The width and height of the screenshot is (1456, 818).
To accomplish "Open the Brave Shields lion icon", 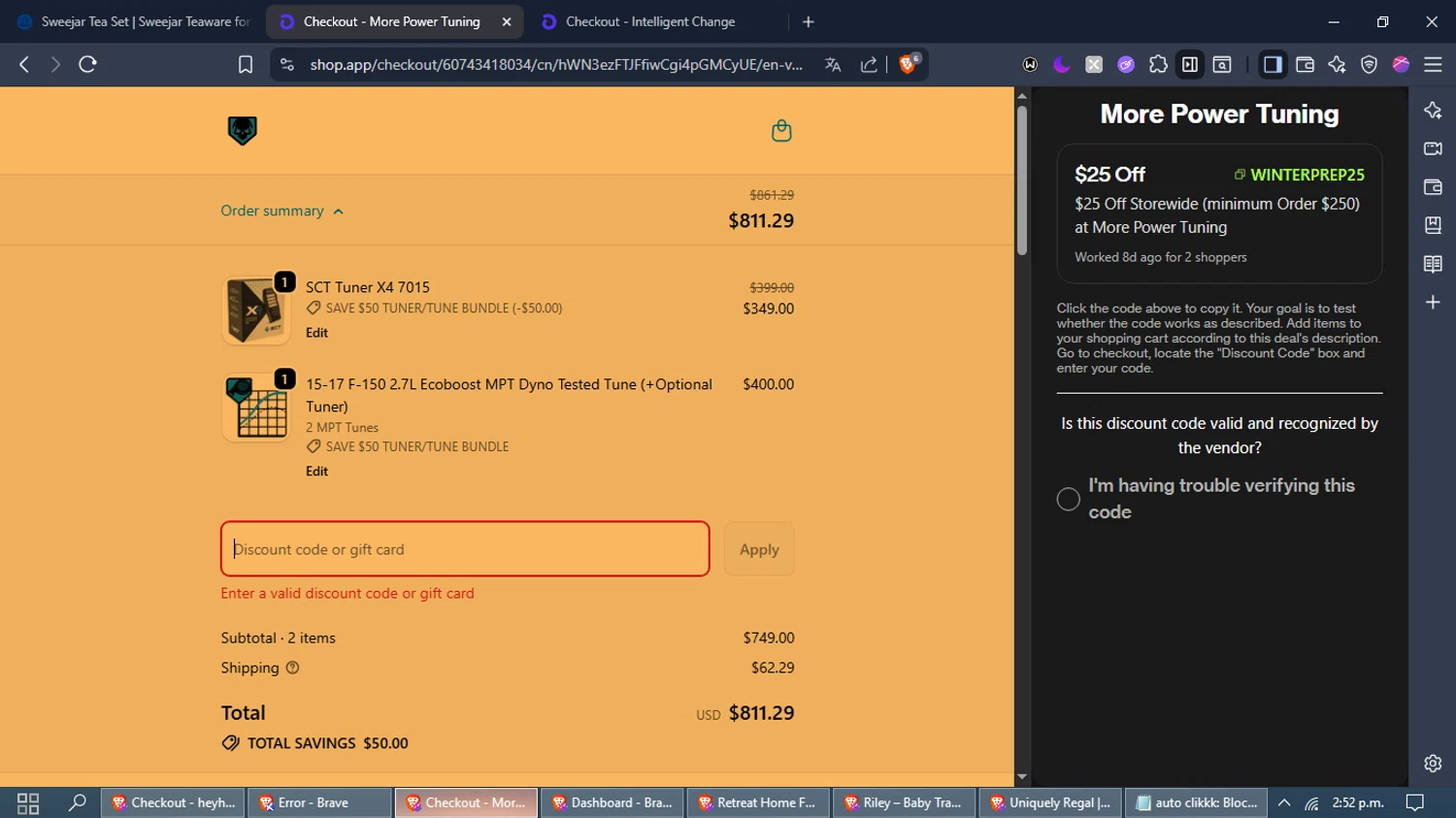I will point(909,64).
